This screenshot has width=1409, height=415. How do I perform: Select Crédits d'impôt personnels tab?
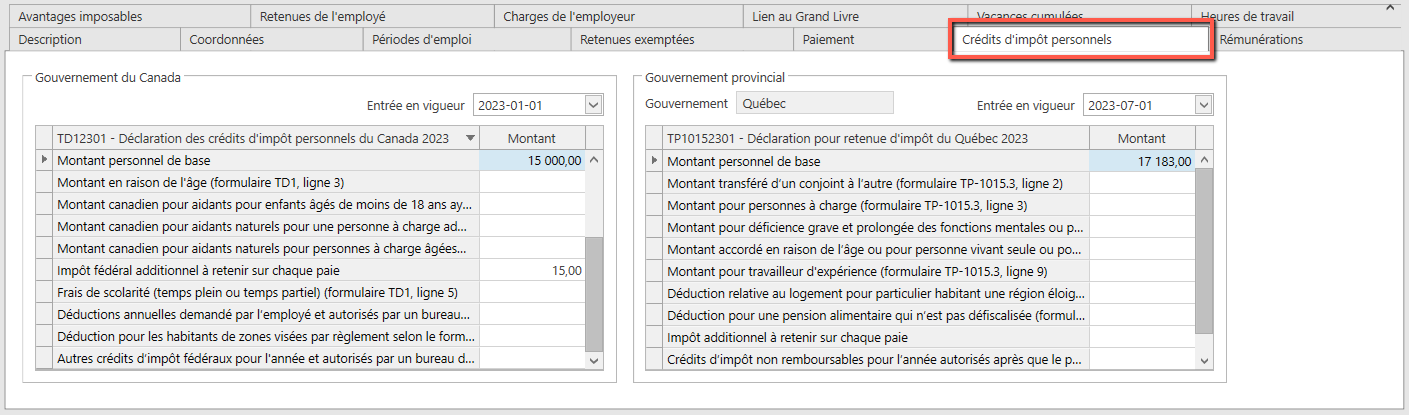coord(1080,40)
